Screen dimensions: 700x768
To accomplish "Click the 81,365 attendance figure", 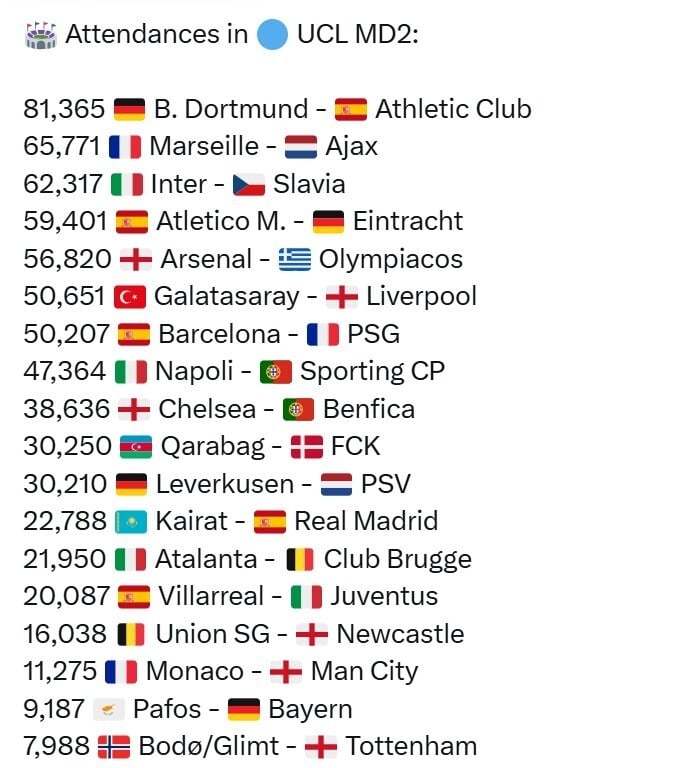I will tap(65, 109).
